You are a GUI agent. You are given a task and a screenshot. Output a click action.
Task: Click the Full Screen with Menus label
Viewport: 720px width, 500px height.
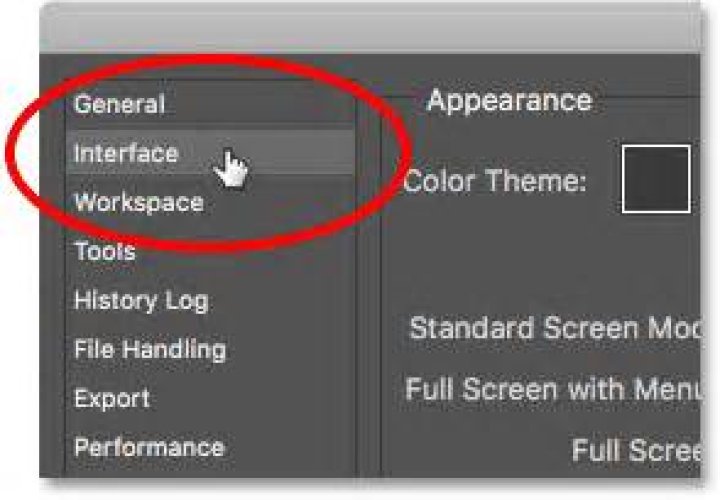[553, 388]
